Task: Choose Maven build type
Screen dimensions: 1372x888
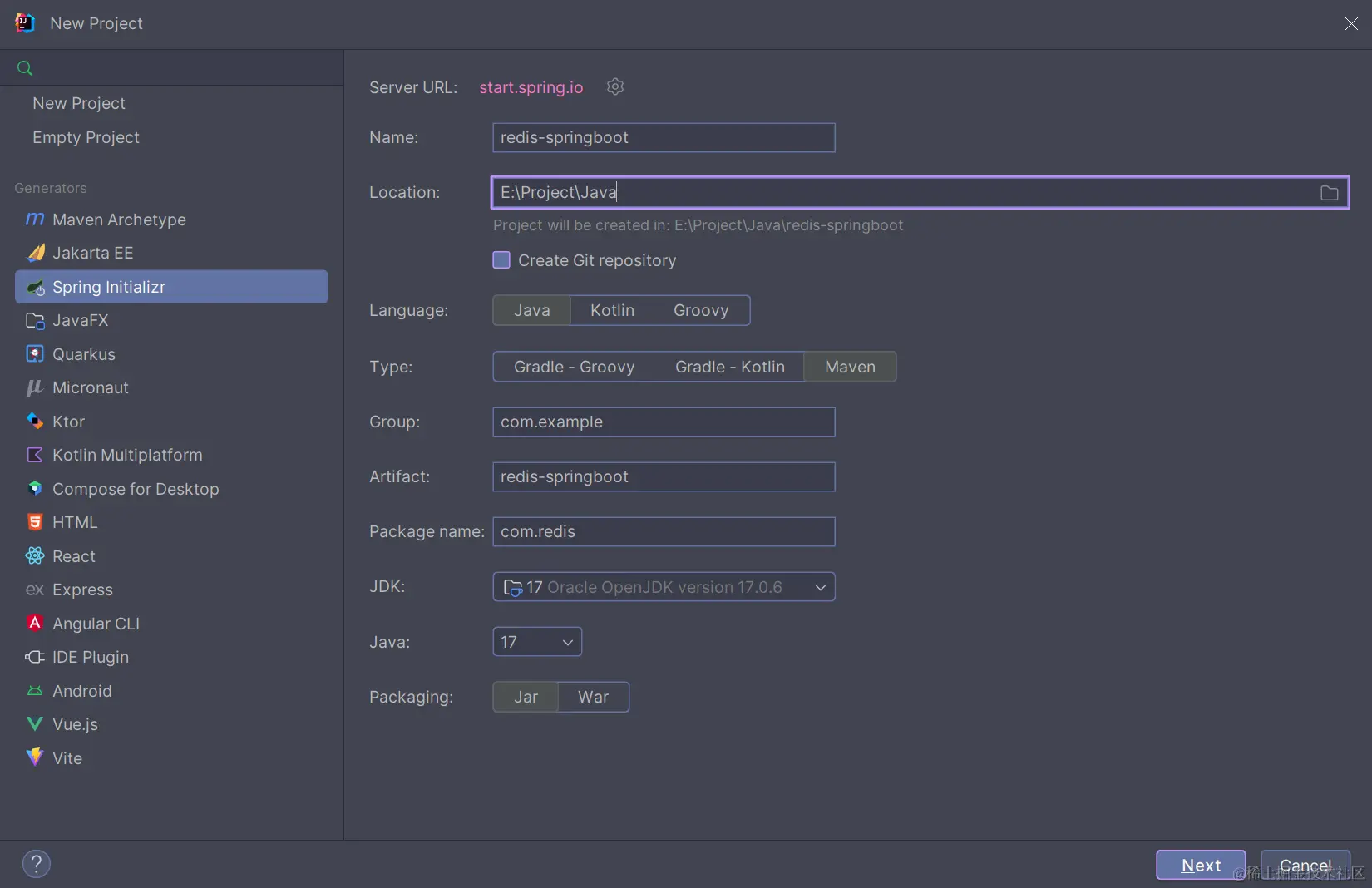Action: point(850,367)
